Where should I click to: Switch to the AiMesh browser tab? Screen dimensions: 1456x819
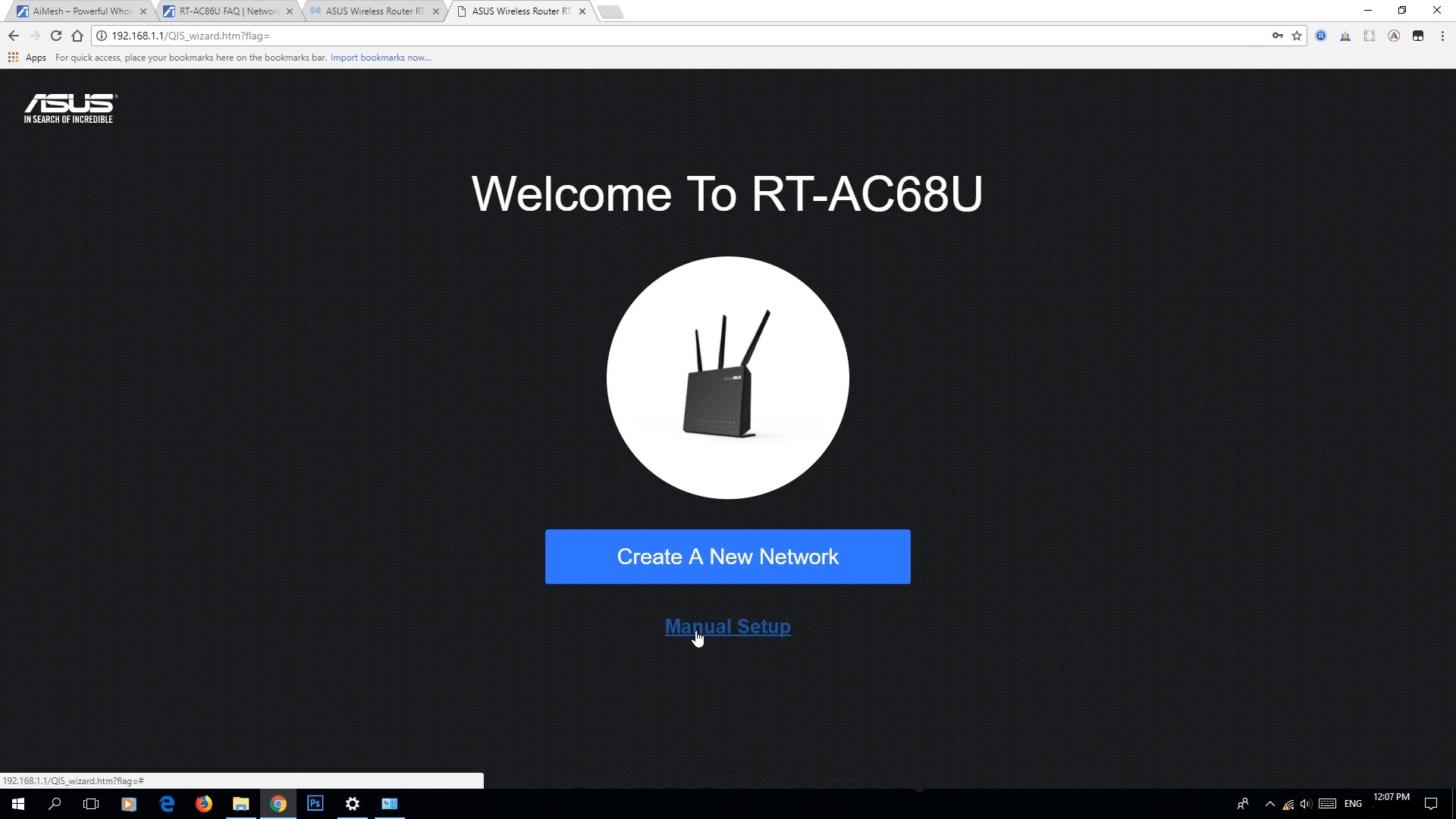point(82,11)
